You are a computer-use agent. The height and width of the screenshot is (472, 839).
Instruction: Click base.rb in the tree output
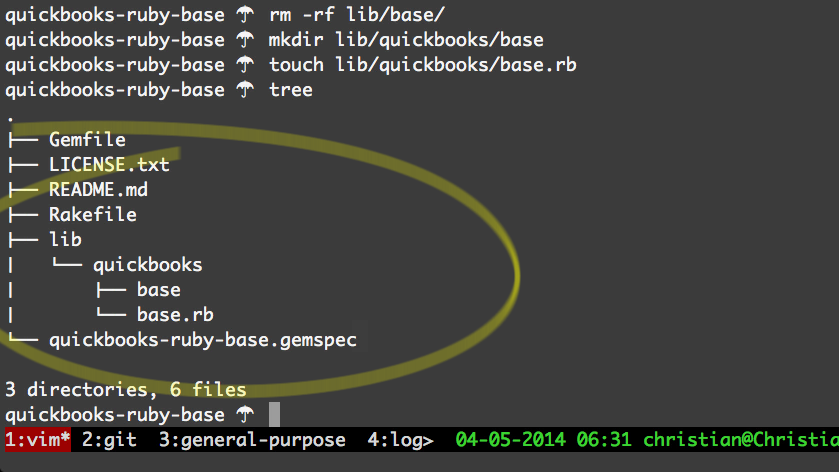(x=175, y=315)
